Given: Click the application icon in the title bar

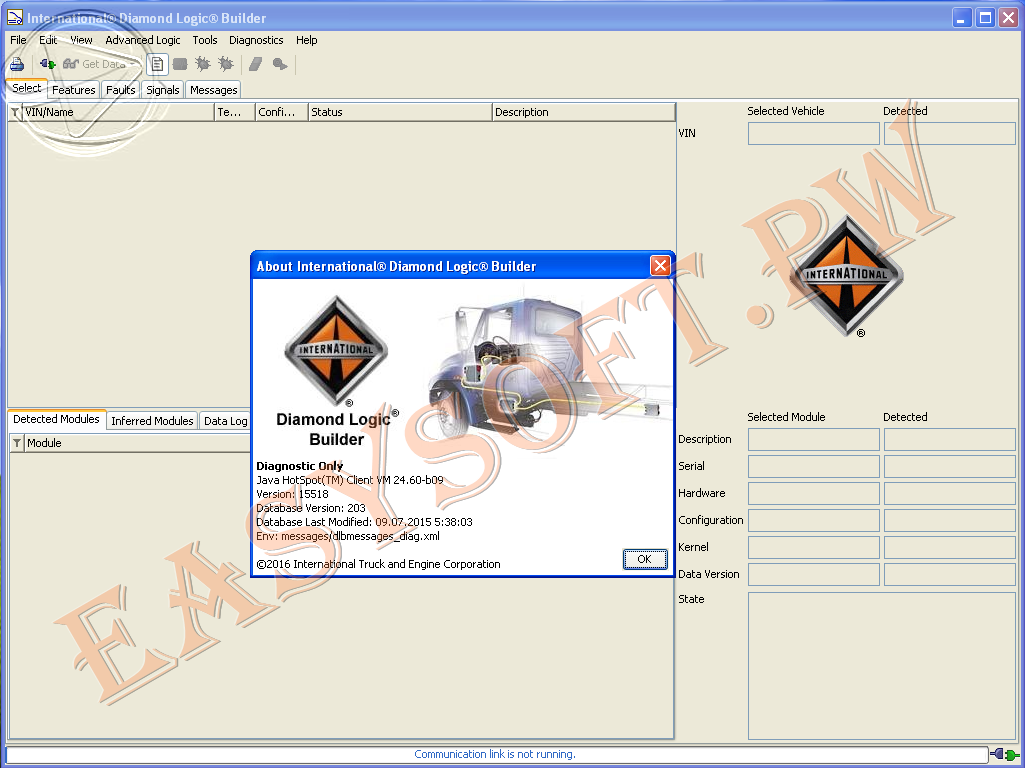Looking at the screenshot, I should pyautogui.click(x=14, y=17).
